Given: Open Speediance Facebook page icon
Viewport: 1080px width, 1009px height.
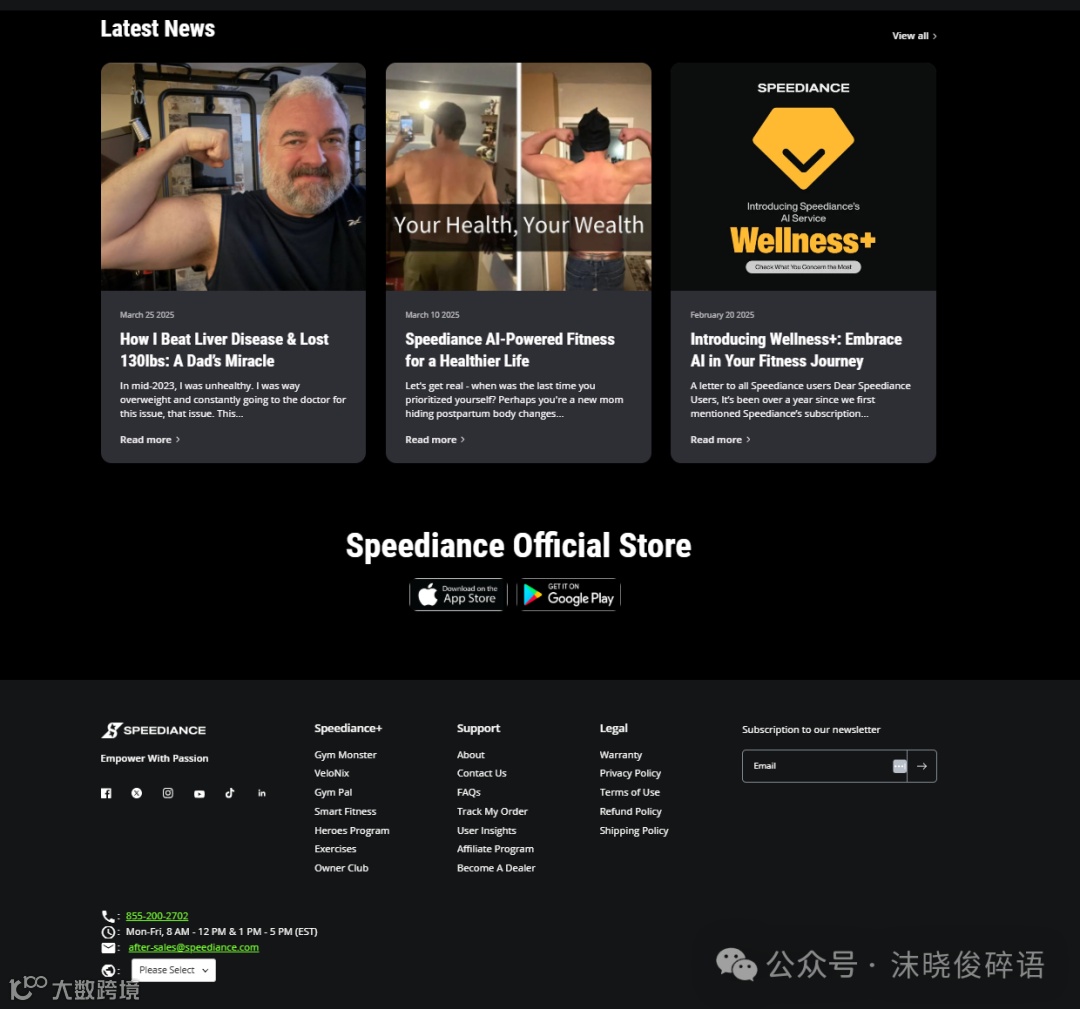Looking at the screenshot, I should pyautogui.click(x=106, y=793).
